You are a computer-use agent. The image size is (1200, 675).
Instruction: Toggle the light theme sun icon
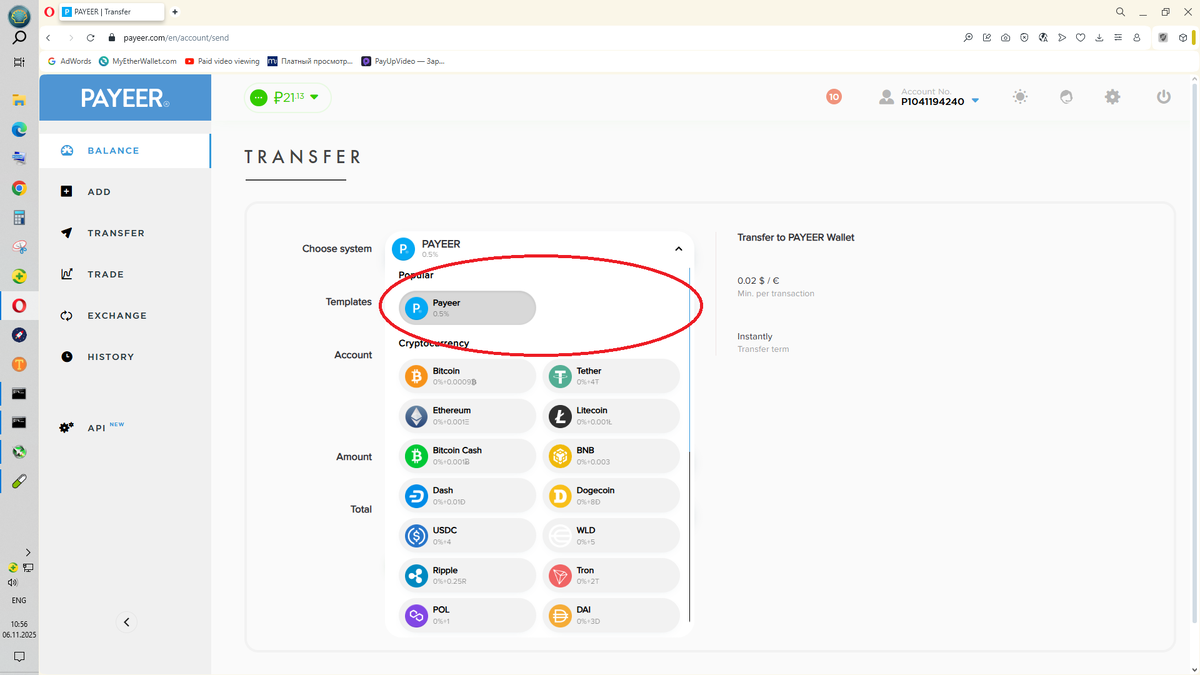pyautogui.click(x=1019, y=97)
